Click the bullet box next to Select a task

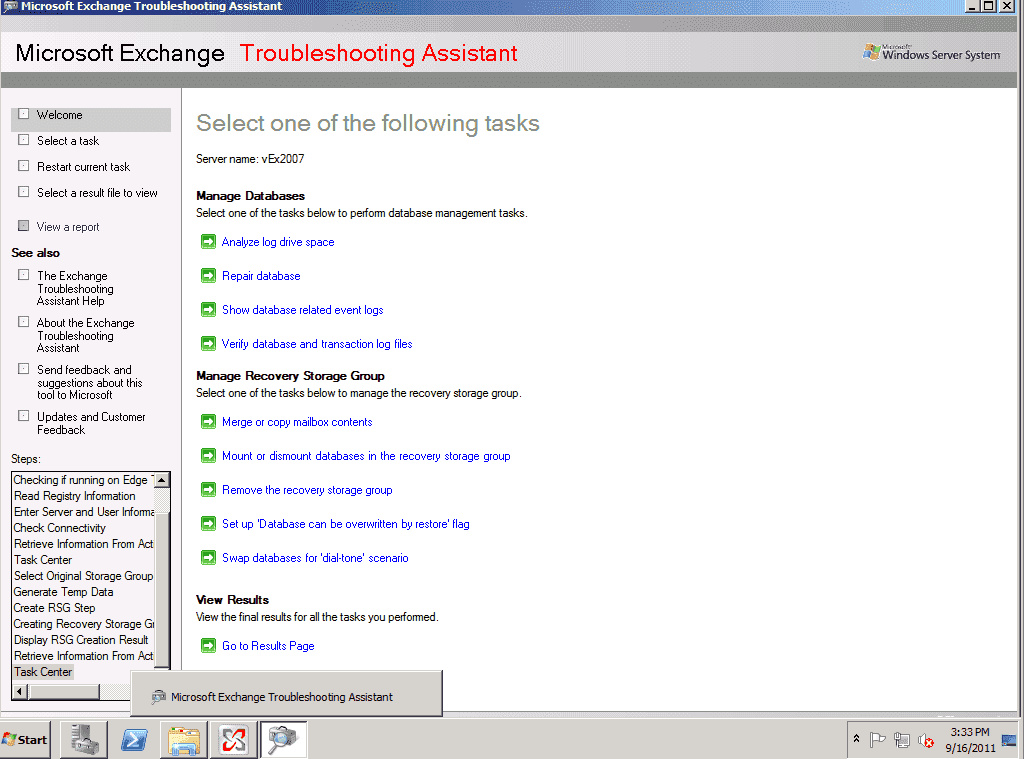click(24, 140)
